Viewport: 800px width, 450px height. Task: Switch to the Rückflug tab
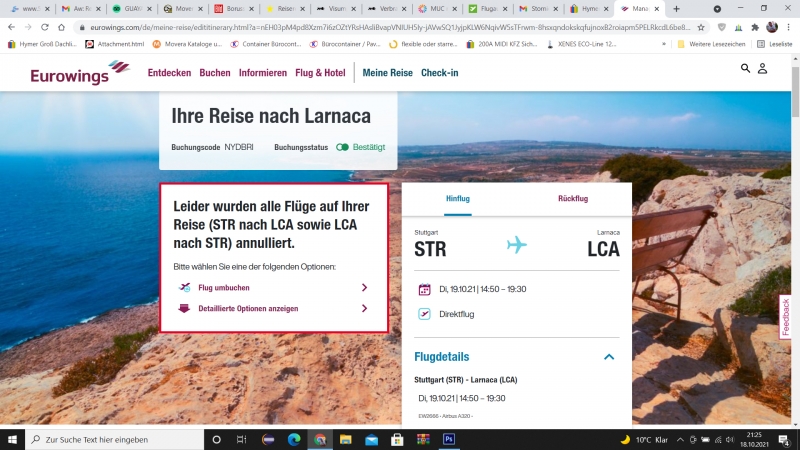click(573, 199)
